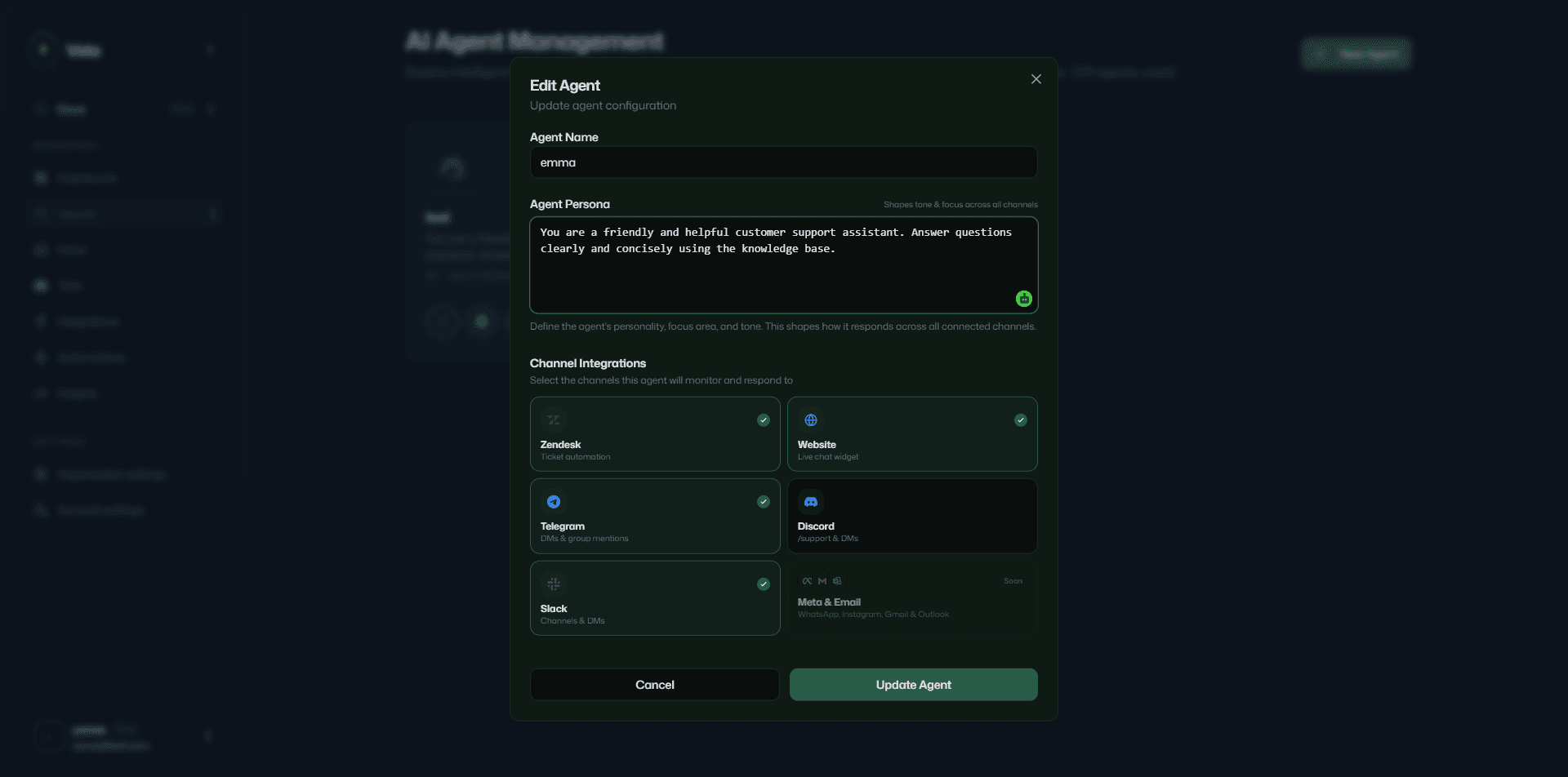This screenshot has width=1568, height=777.
Task: Click the 'Update agent configuration' subtitle
Action: tap(603, 105)
